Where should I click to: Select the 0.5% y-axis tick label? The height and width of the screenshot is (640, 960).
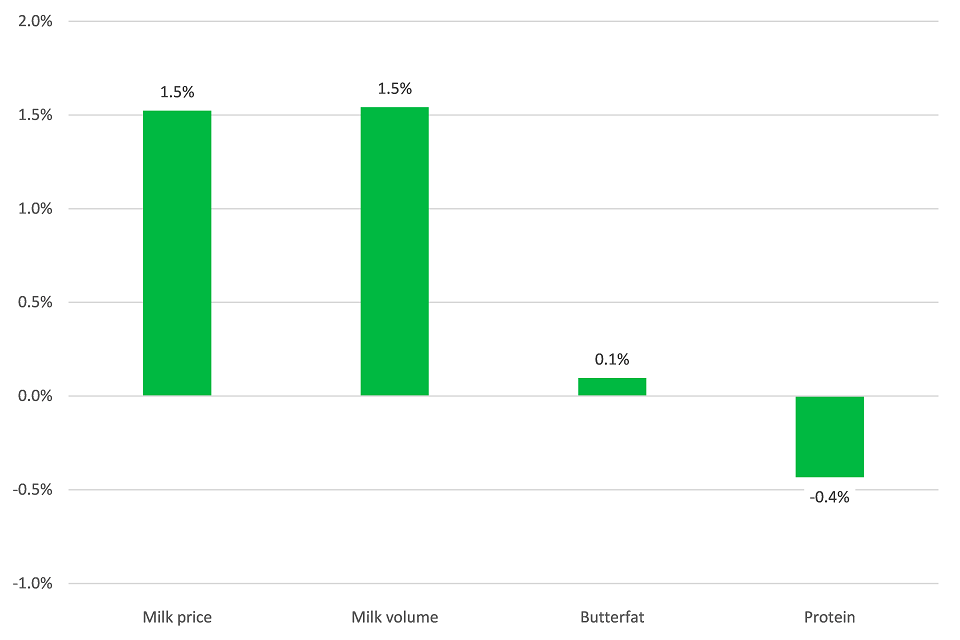pyautogui.click(x=35, y=302)
